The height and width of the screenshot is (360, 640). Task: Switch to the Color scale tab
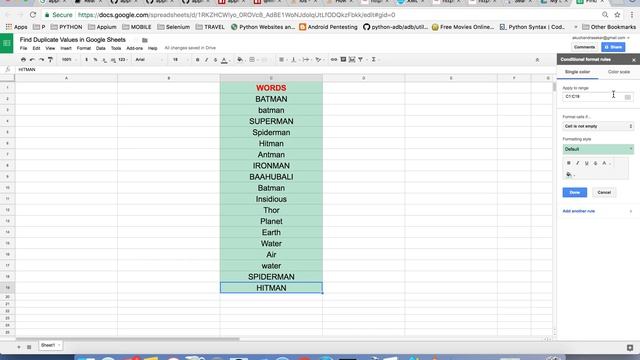pos(619,72)
